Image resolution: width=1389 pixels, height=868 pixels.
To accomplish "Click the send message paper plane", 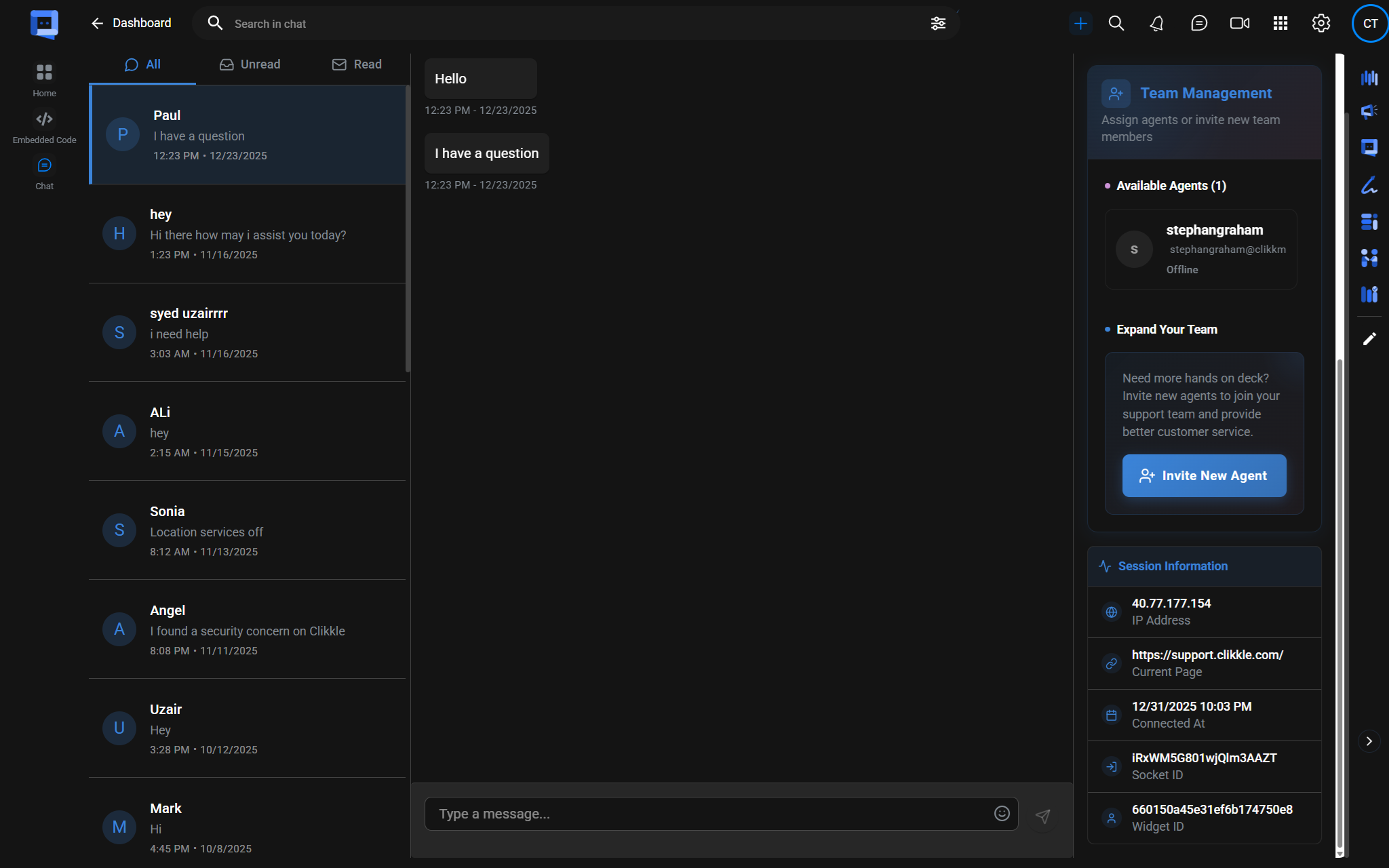I will point(1043,816).
